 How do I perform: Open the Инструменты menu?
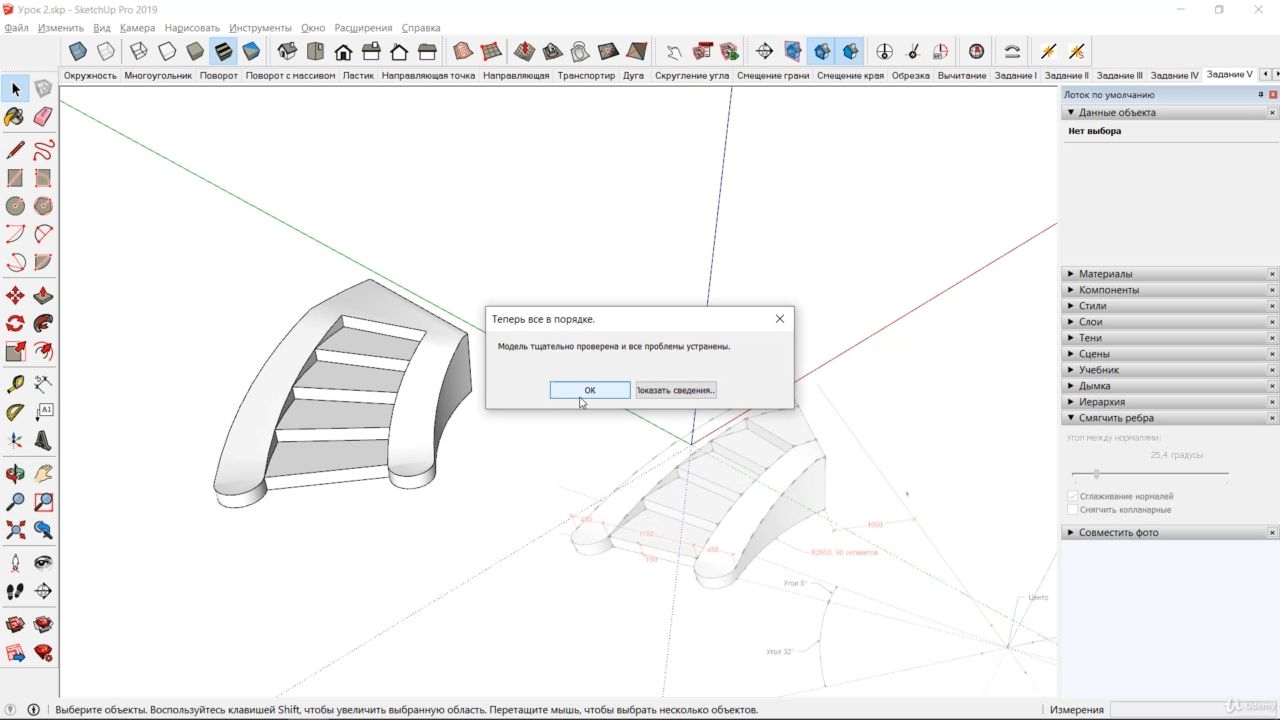pos(260,28)
